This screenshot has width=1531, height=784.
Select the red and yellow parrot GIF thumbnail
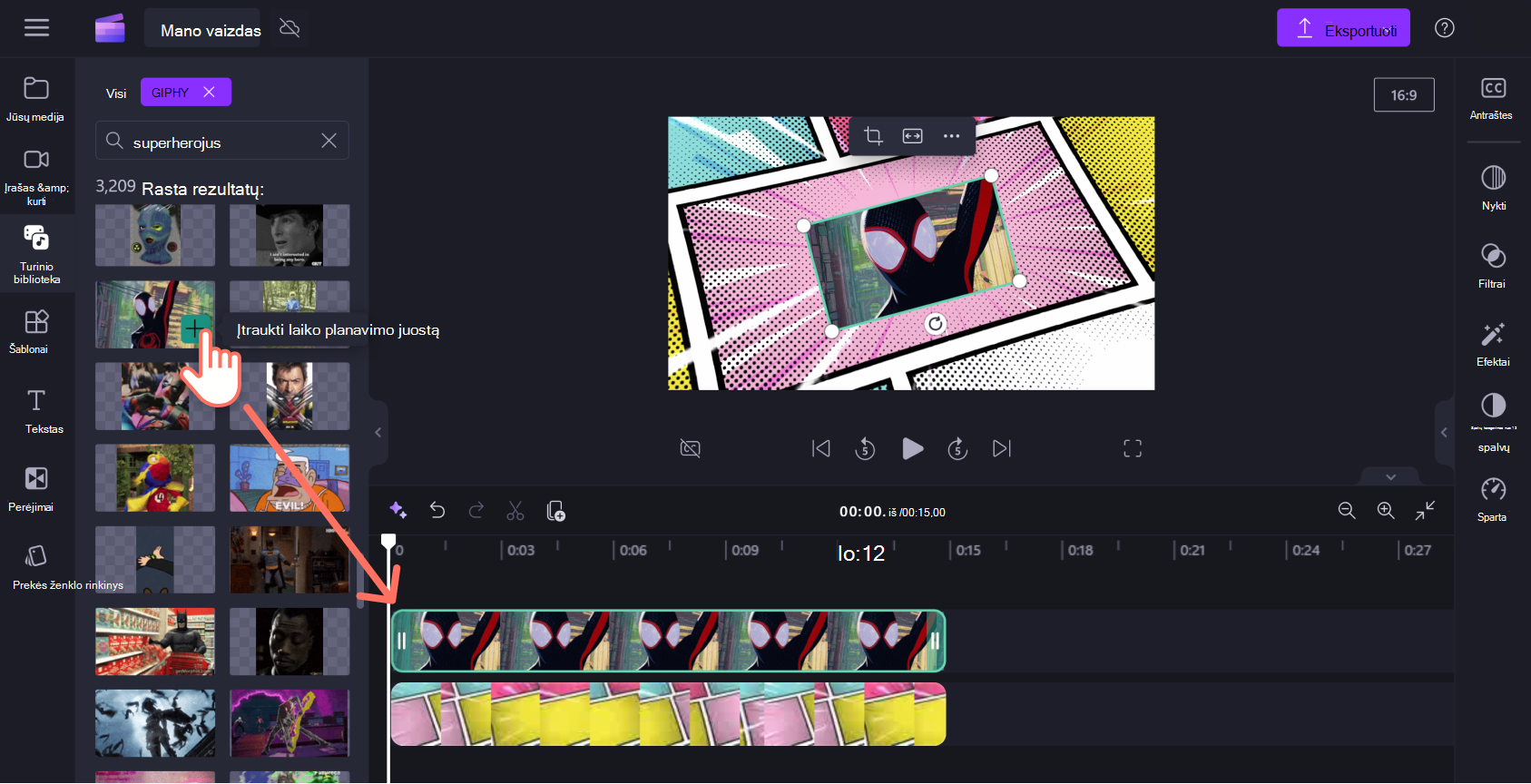[x=155, y=478]
